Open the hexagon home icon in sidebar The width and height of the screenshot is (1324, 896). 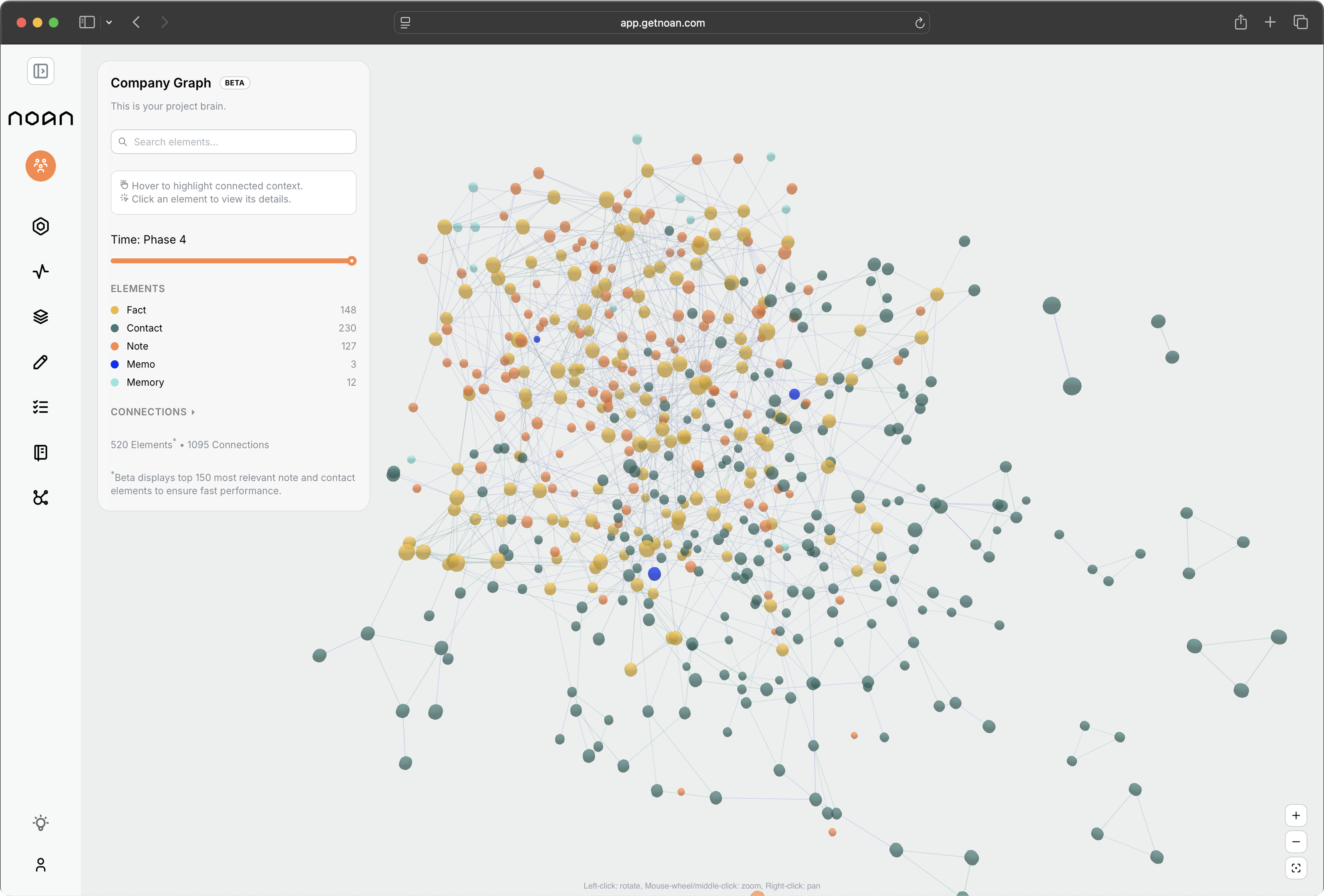pos(40,226)
